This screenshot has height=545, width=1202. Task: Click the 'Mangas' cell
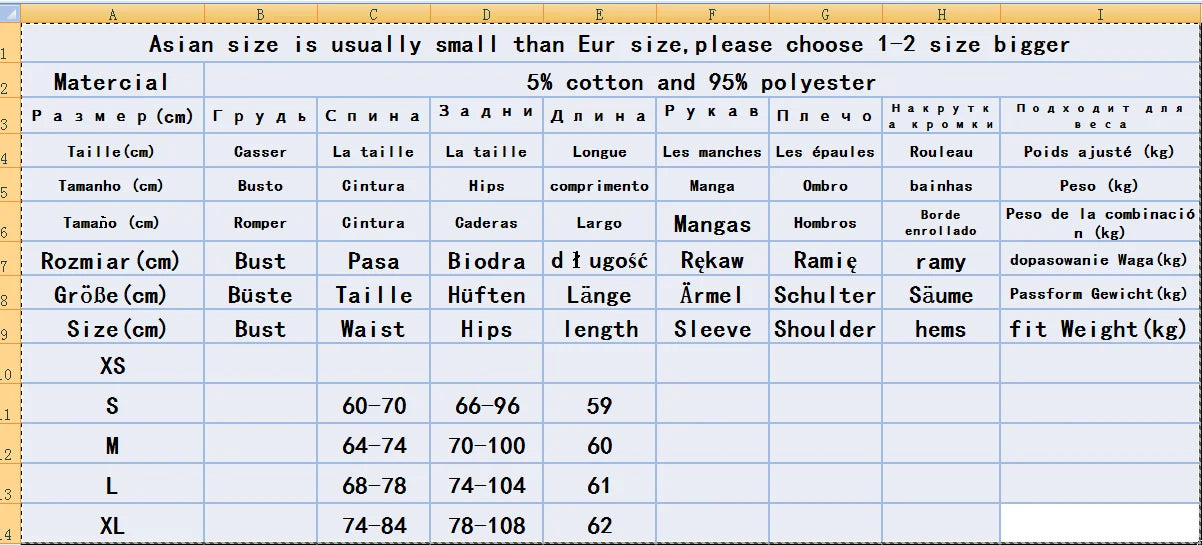point(713,222)
